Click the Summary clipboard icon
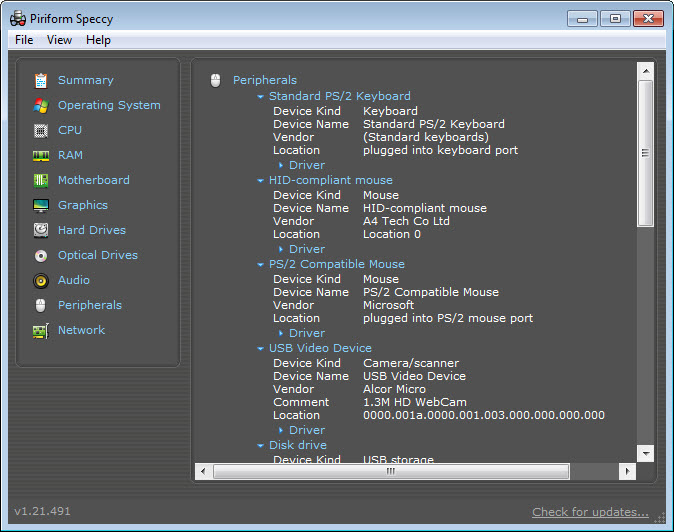Screen dimensions: 674x532 coord(41,80)
